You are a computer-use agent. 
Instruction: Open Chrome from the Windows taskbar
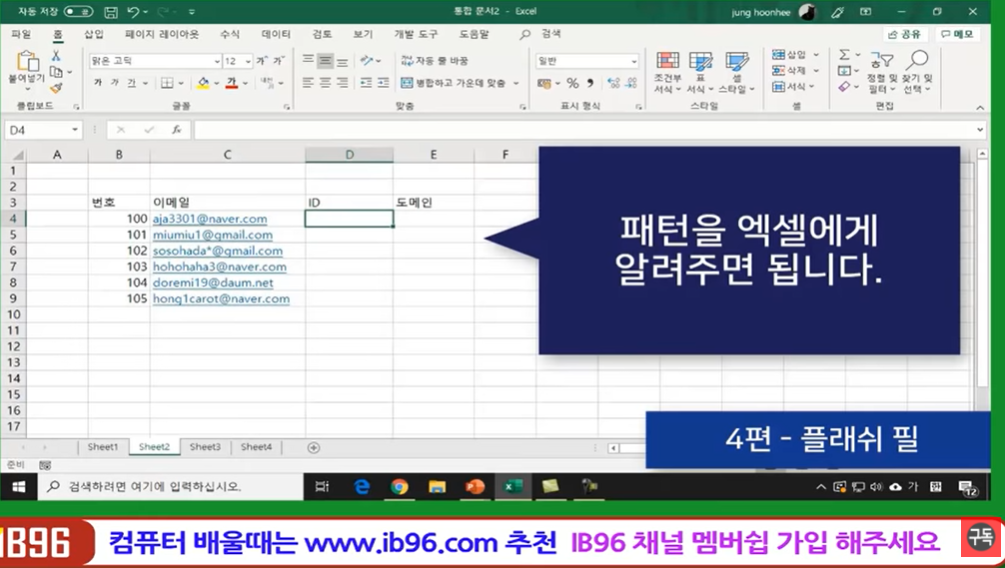[399, 487]
